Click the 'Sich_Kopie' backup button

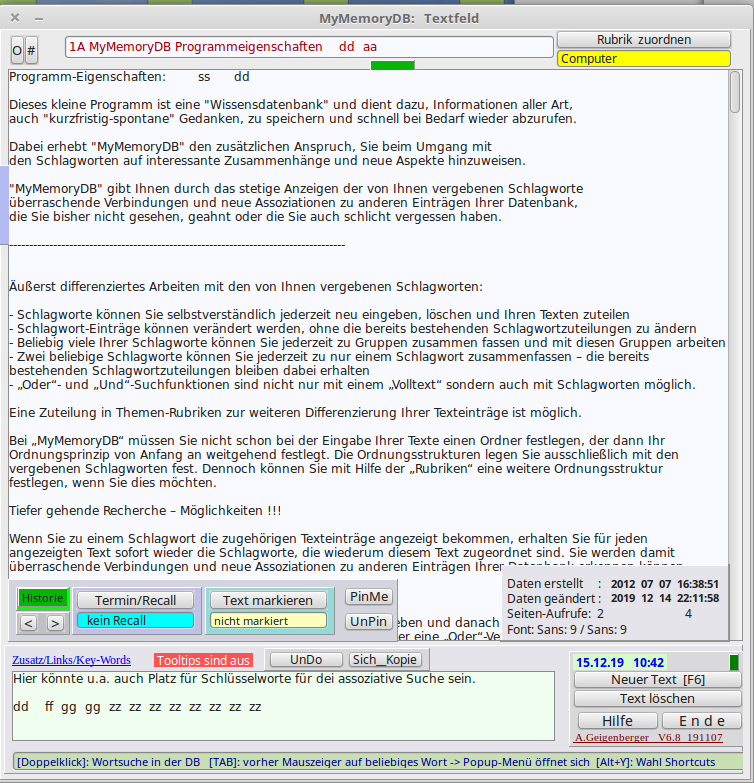384,660
